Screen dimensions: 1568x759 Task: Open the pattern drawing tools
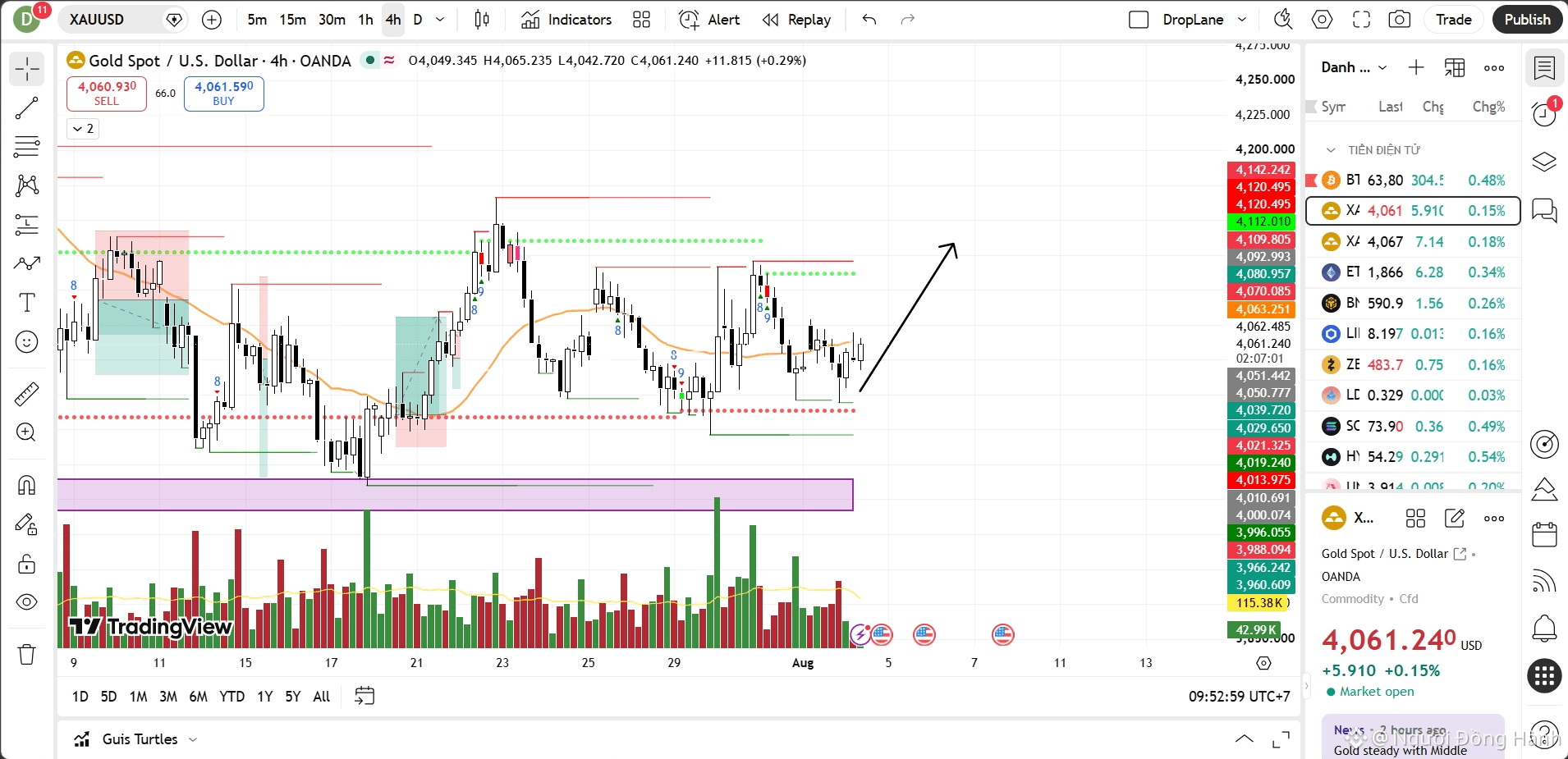27,185
